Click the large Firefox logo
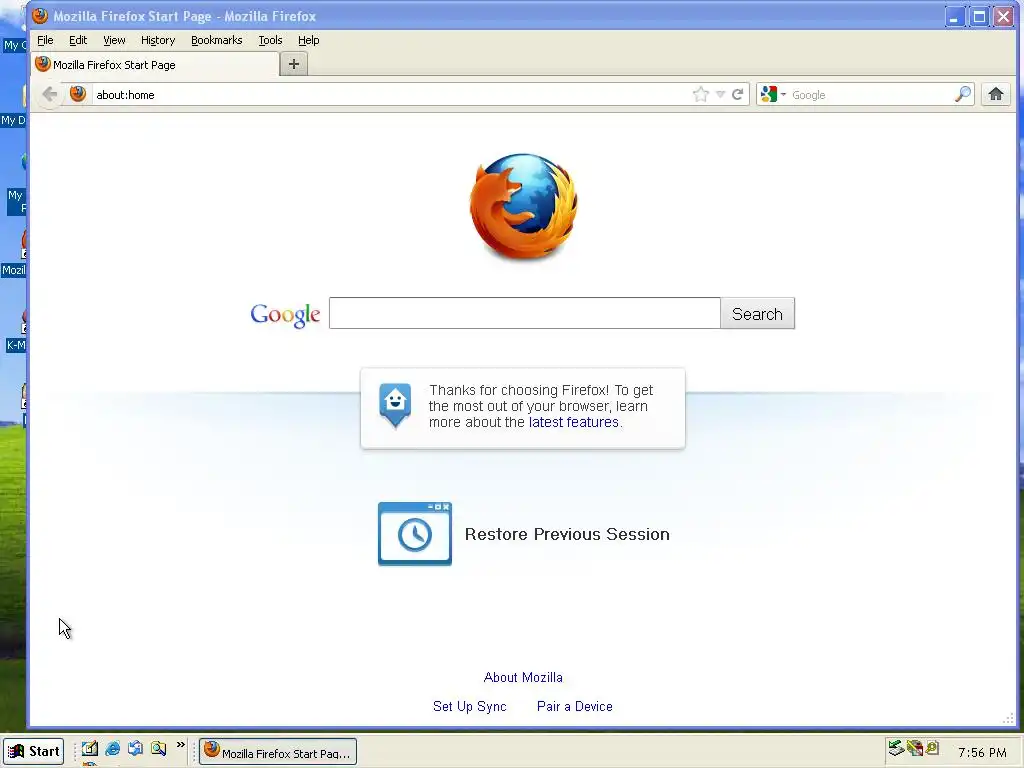Image resolution: width=1024 pixels, height=768 pixels. click(x=523, y=206)
